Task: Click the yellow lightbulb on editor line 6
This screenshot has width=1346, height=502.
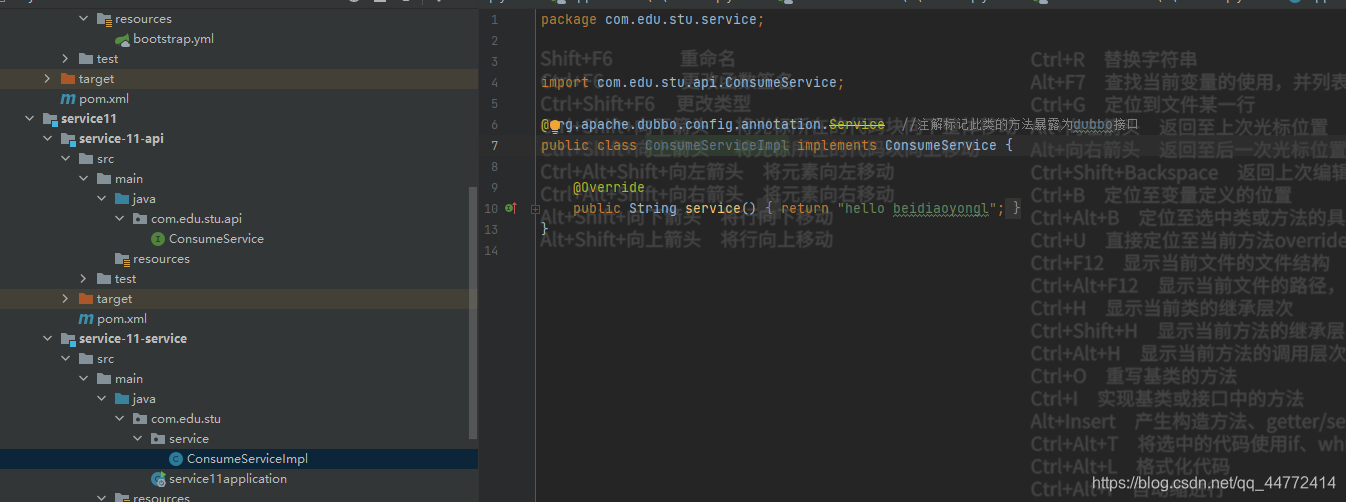Action: [554, 126]
